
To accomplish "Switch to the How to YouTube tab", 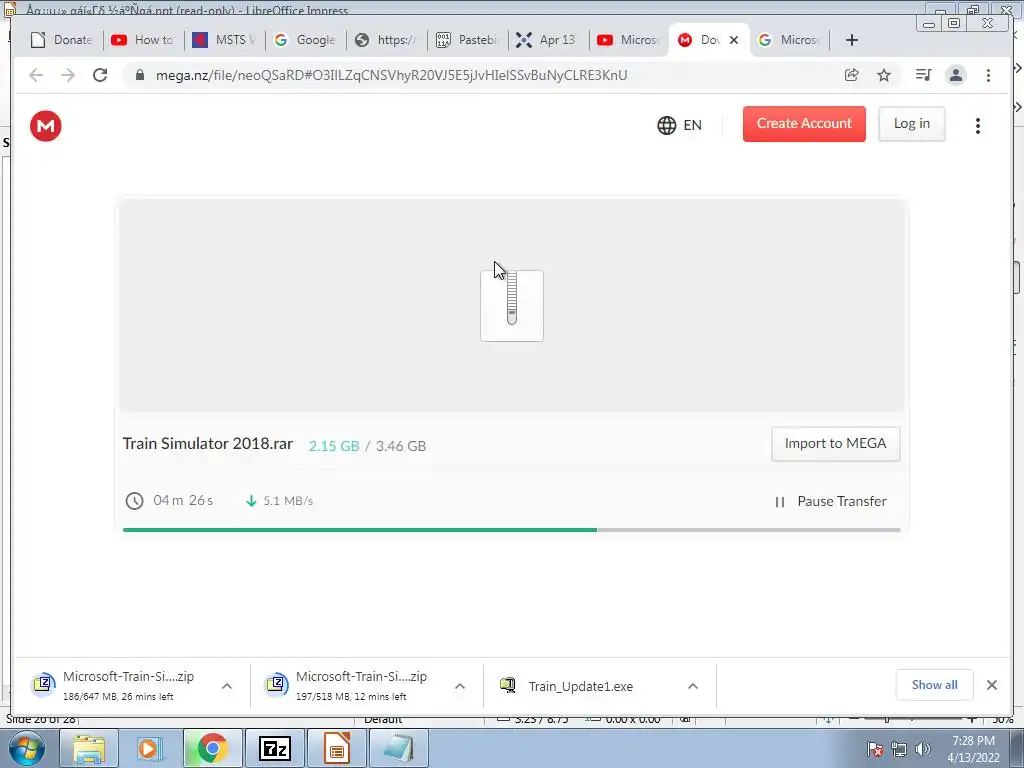I will coord(144,40).
